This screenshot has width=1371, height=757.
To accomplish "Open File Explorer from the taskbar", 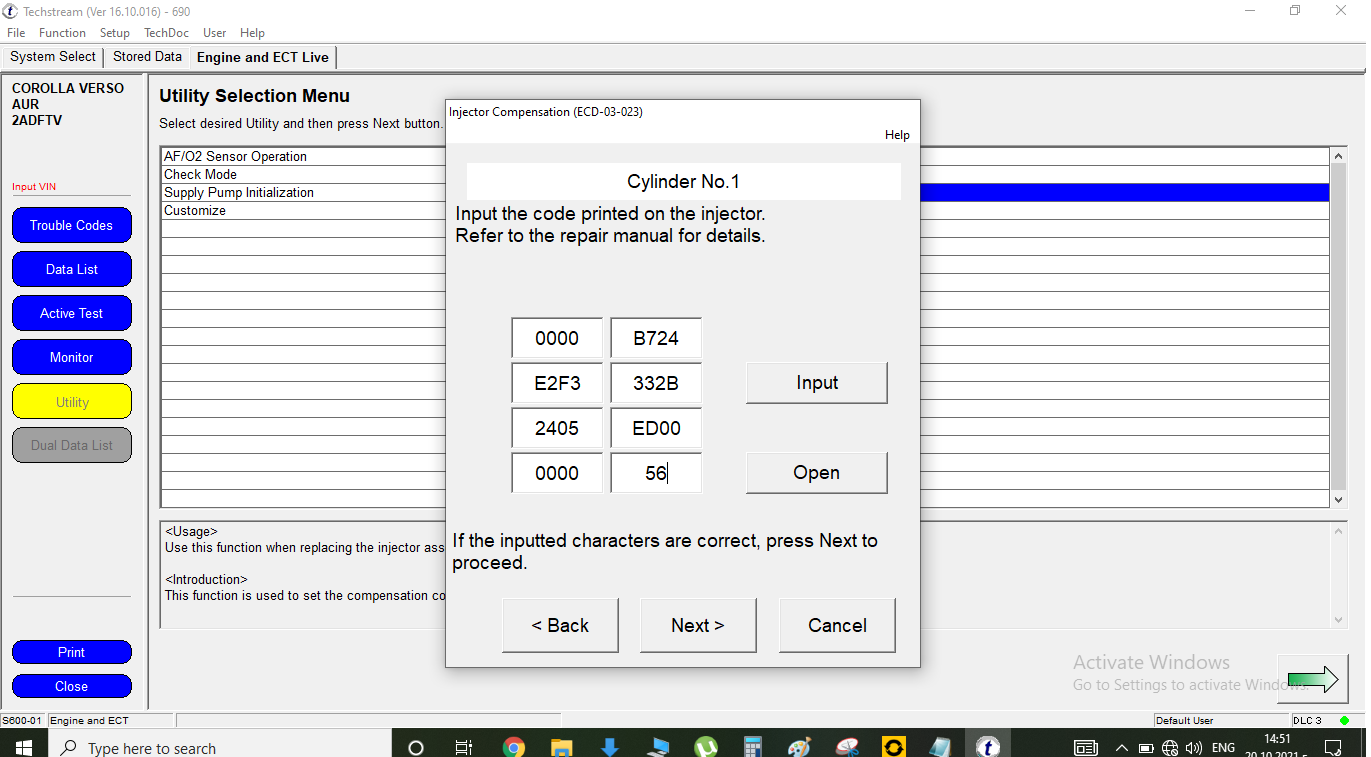I will 562,747.
